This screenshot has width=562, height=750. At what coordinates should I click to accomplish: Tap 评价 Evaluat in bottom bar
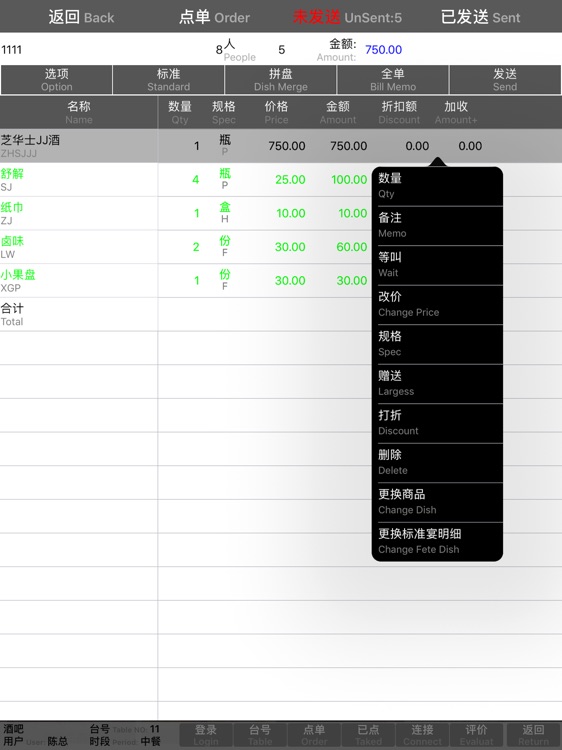[x=476, y=735]
